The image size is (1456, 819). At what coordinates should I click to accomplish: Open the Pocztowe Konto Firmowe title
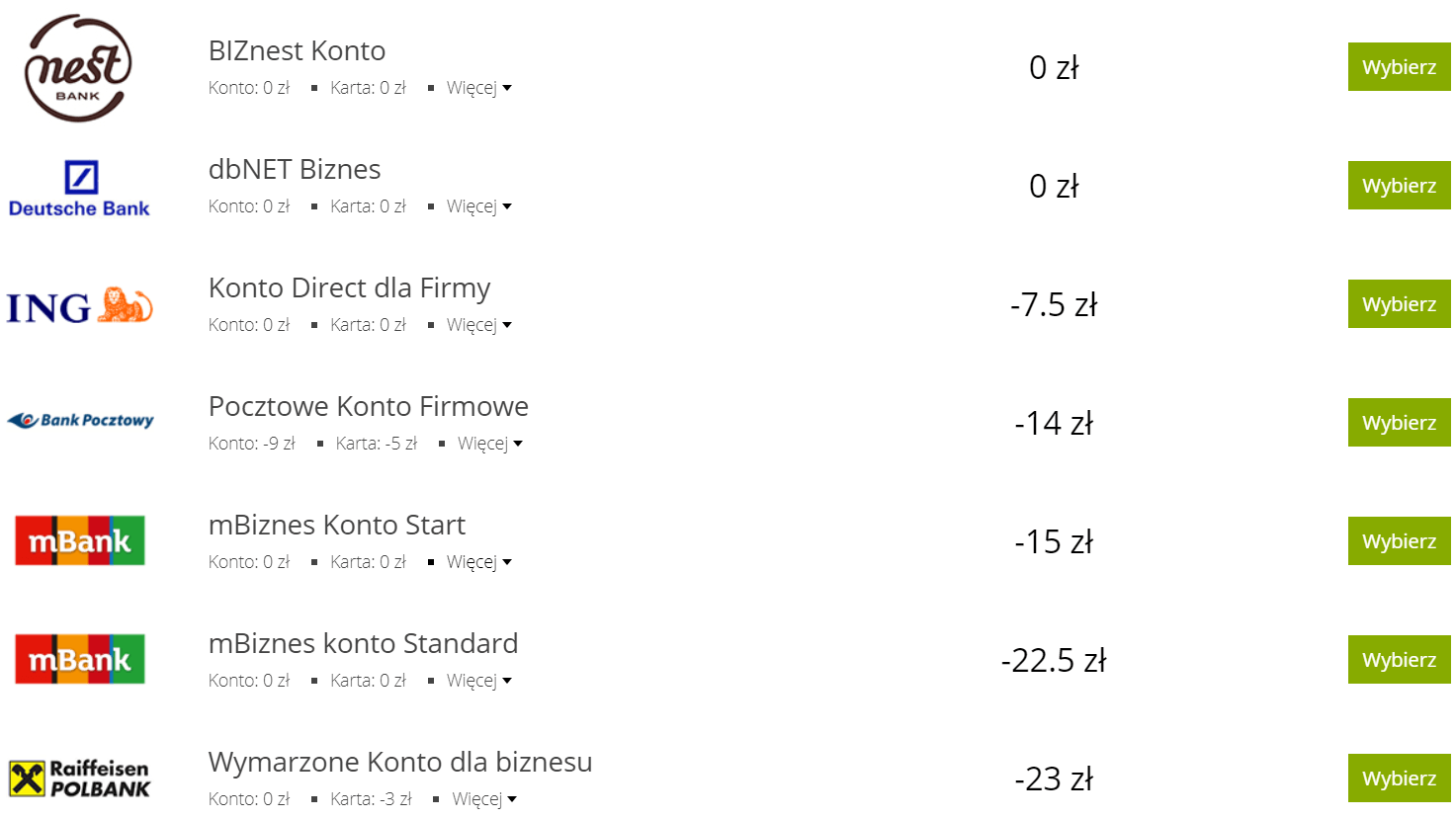pos(368,407)
